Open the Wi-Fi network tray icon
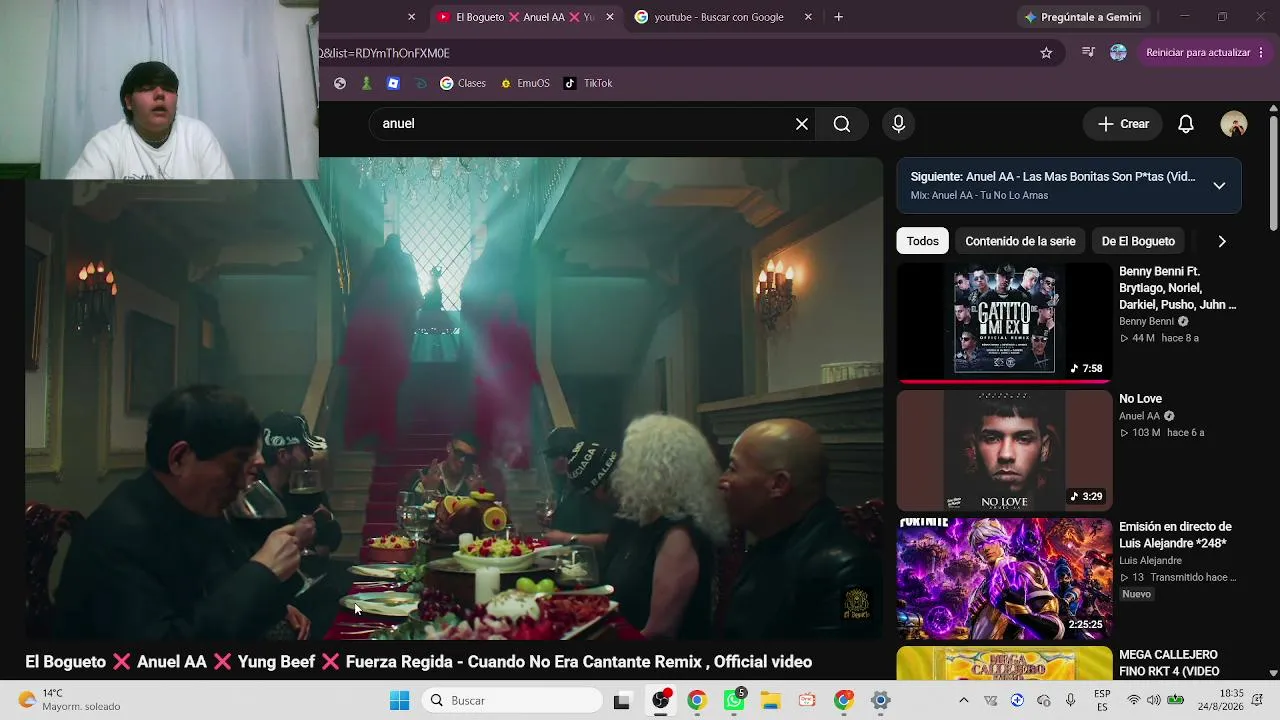 1133,700
